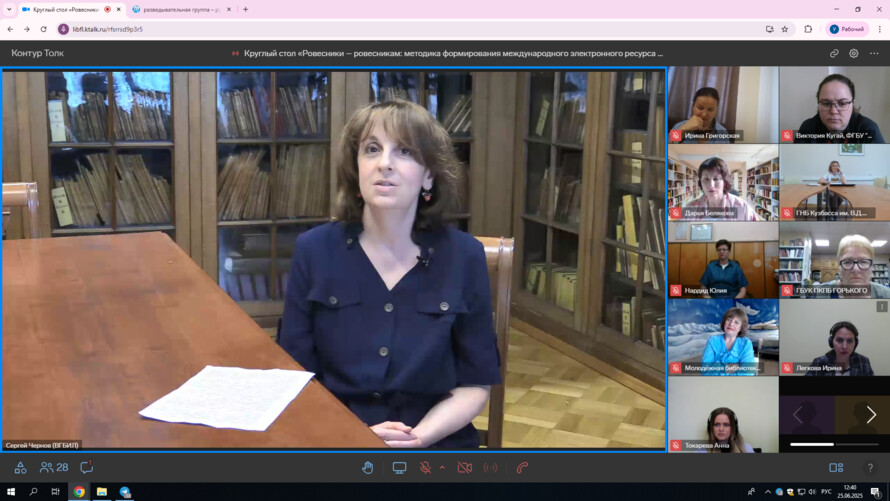Open meeting settings gear icon

pos(854,53)
